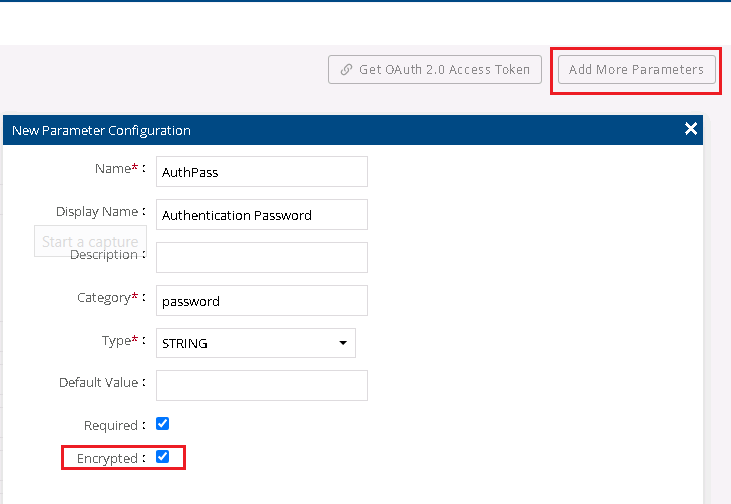Click the Type label text
The height and width of the screenshot is (504, 731).
click(116, 341)
